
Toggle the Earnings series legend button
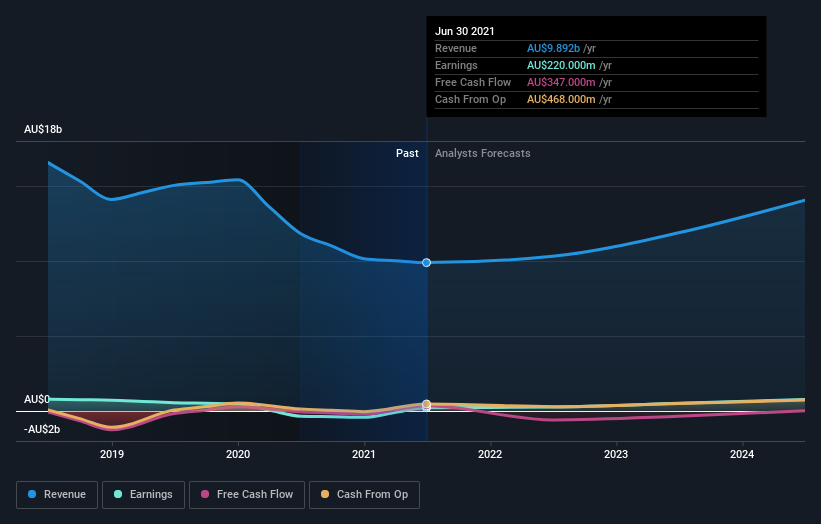click(x=143, y=495)
